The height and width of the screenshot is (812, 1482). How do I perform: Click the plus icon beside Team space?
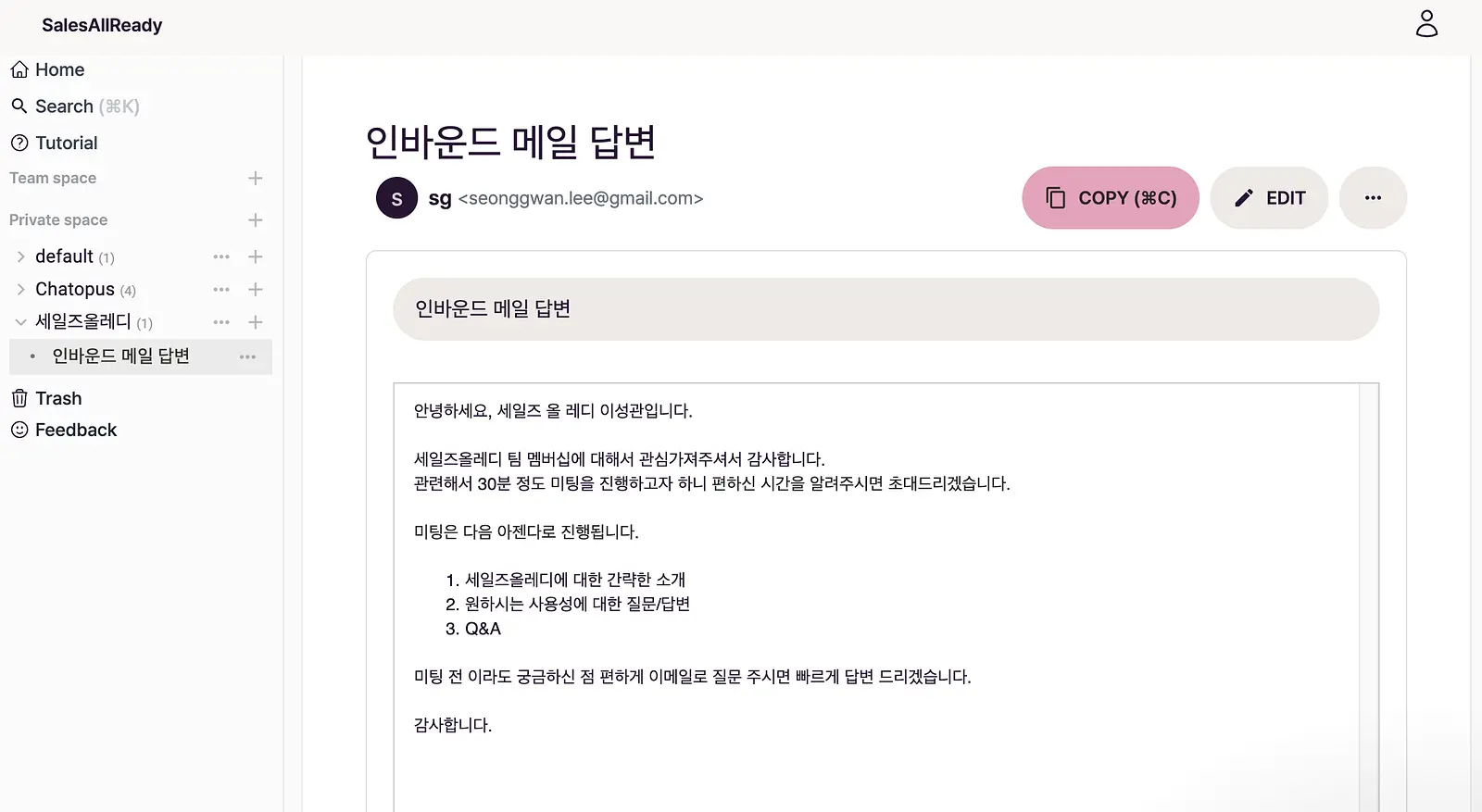click(256, 178)
